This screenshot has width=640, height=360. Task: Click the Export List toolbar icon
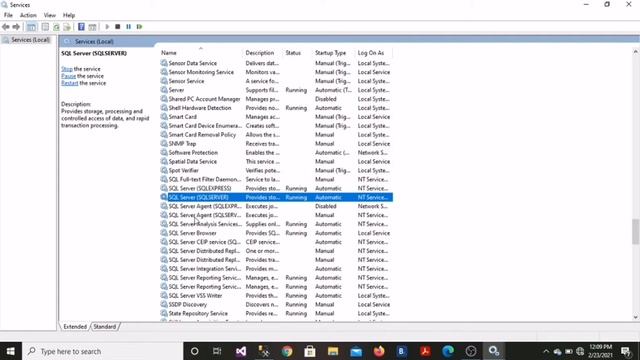coord(67,27)
